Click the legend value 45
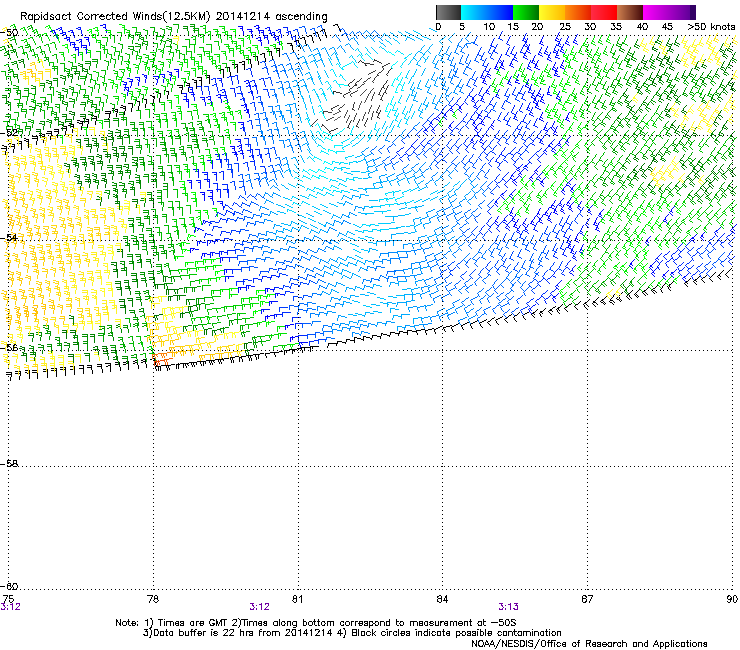Image resolution: width=740 pixels, height=650 pixels. [667, 27]
